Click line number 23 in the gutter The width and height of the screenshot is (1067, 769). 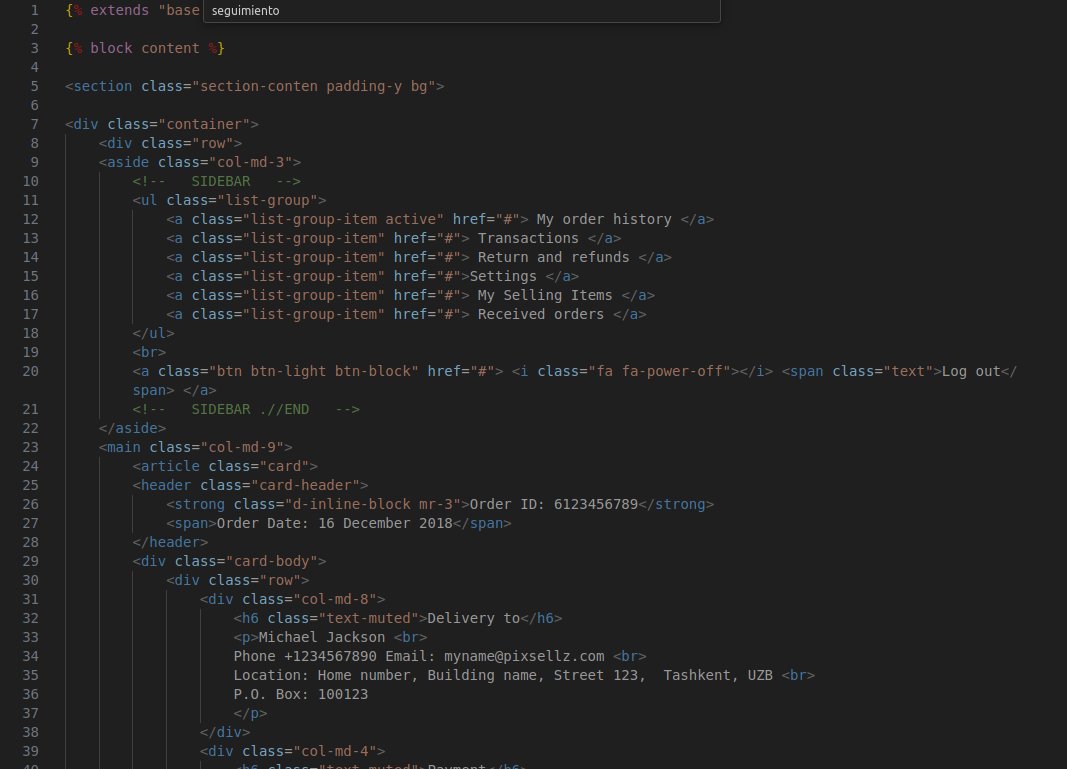[x=31, y=447]
